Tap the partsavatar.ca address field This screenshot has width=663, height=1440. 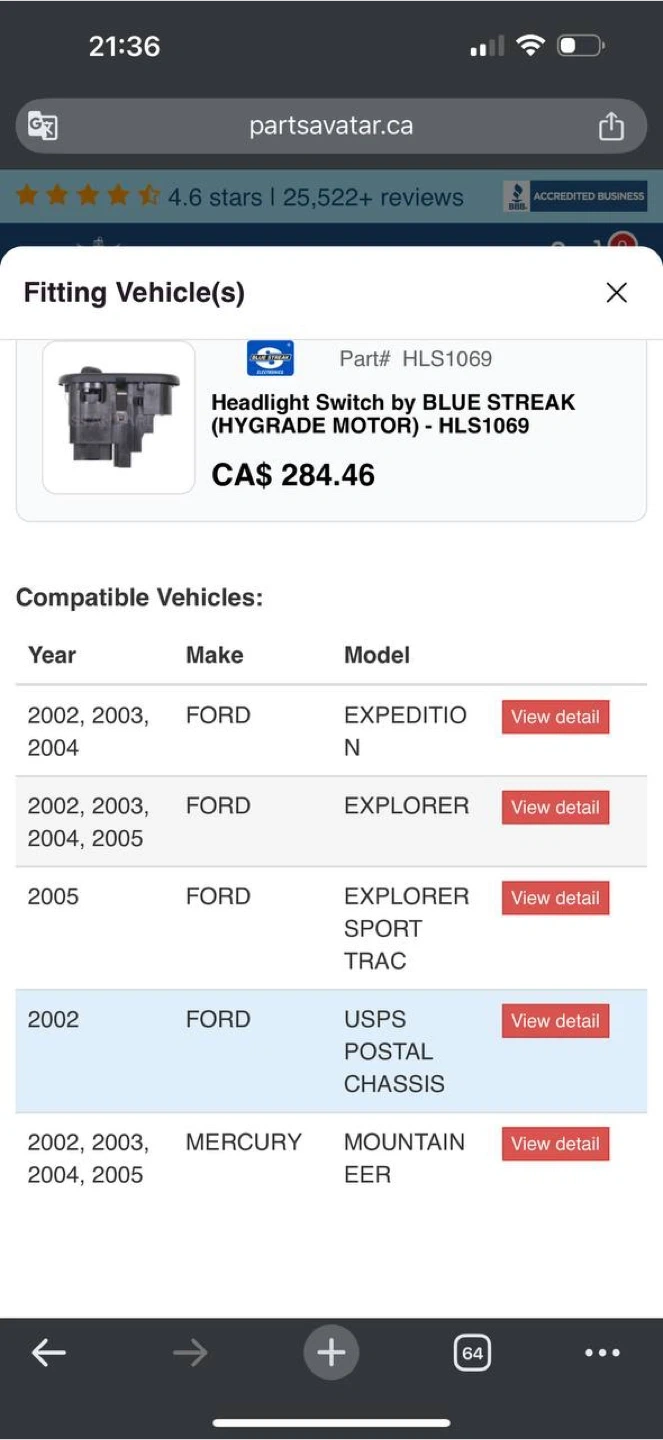coord(331,126)
